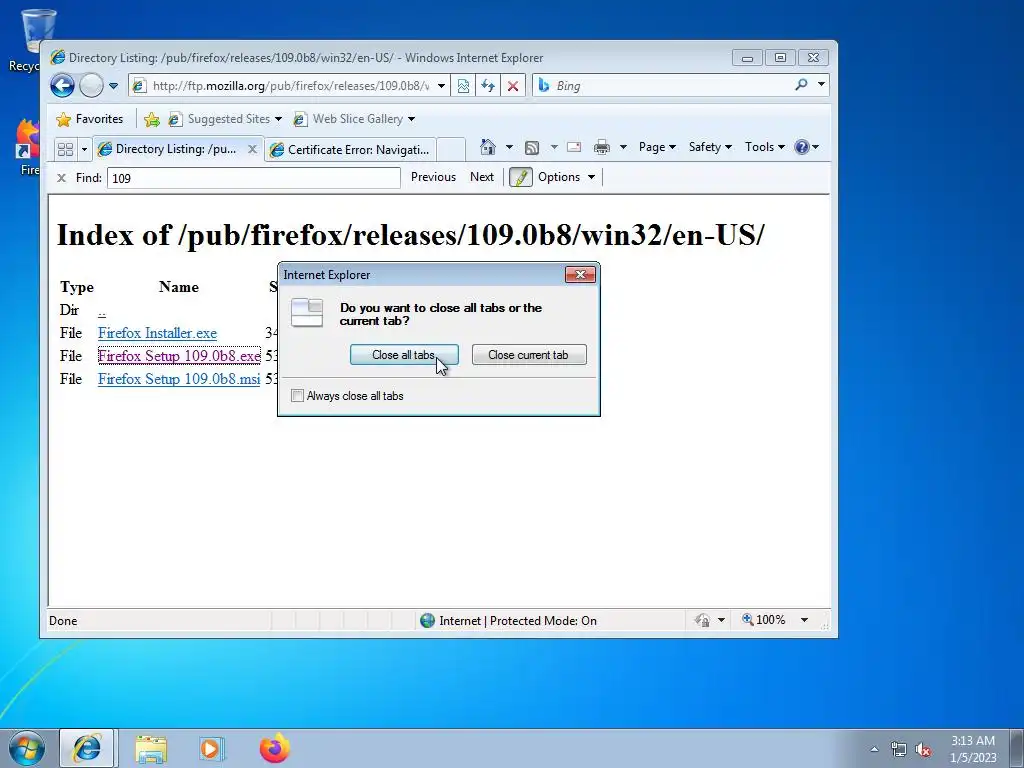Expand the tab list dropdown arrow
Viewport: 1024px width, 768px height.
click(x=84, y=150)
